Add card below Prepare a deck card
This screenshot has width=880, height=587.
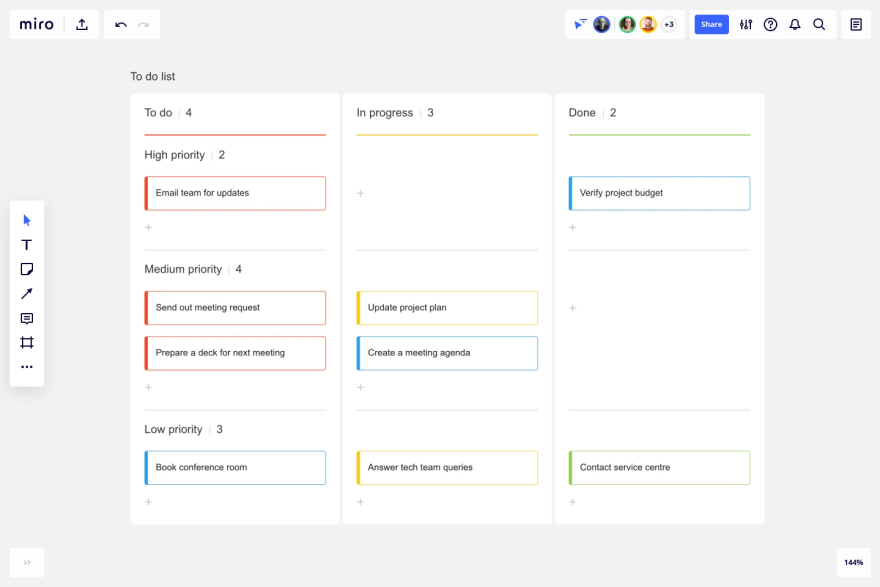tap(149, 387)
